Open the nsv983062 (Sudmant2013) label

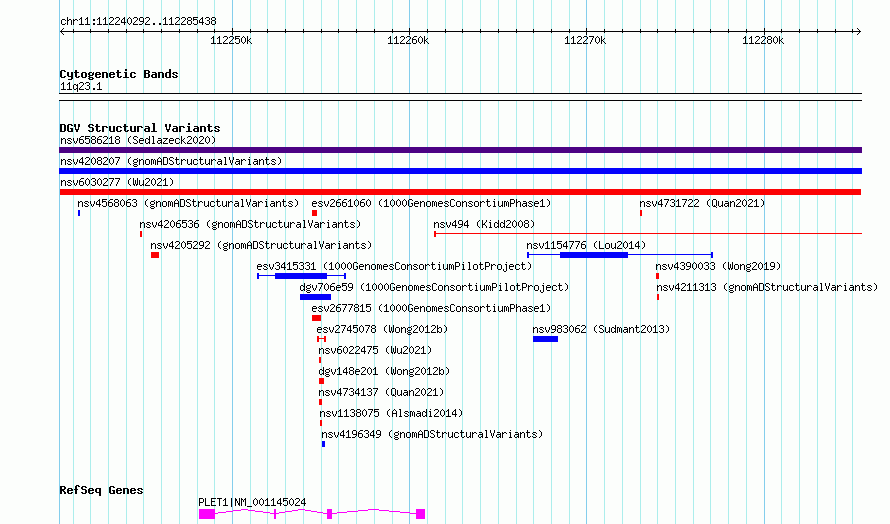[601, 329]
